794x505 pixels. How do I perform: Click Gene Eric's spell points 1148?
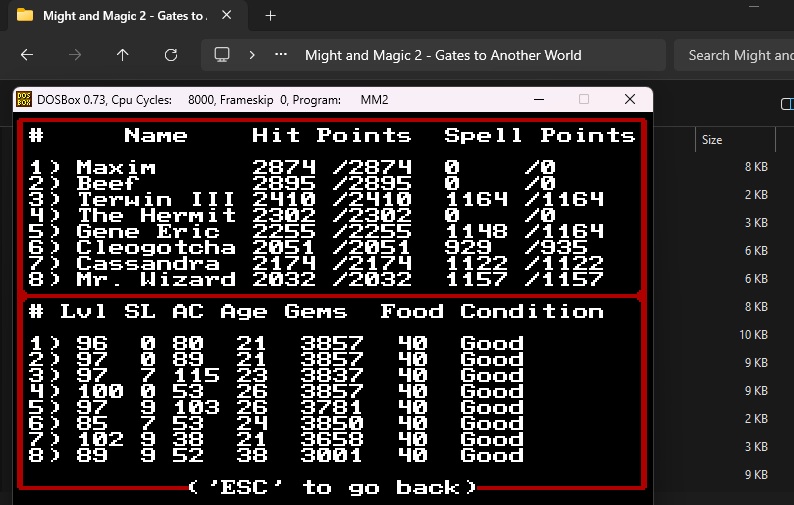[x=476, y=231]
